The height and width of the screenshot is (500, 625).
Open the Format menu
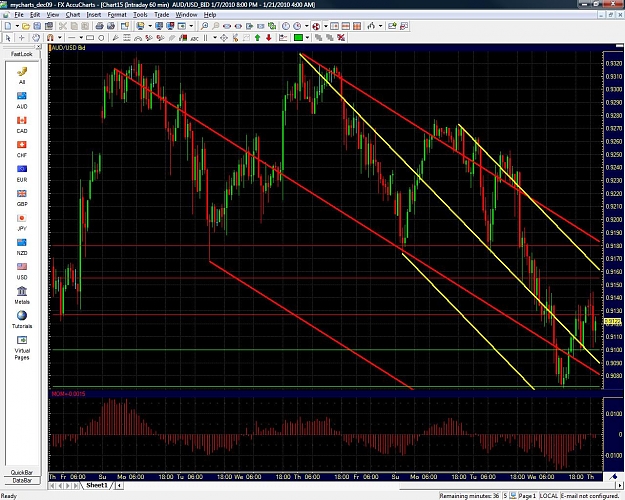click(117, 15)
